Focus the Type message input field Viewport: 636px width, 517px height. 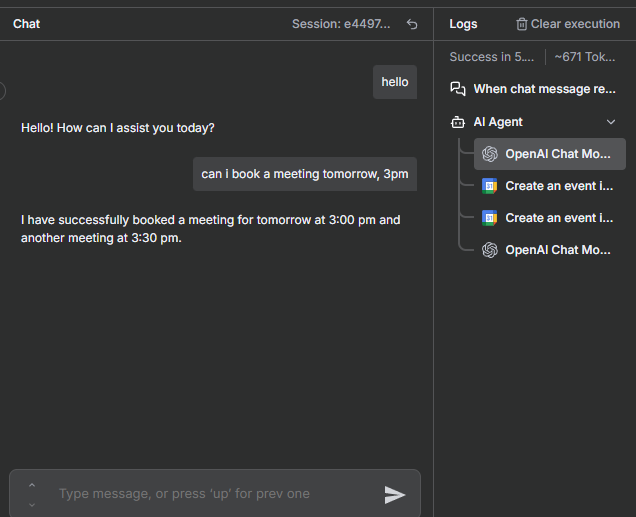[210, 494]
